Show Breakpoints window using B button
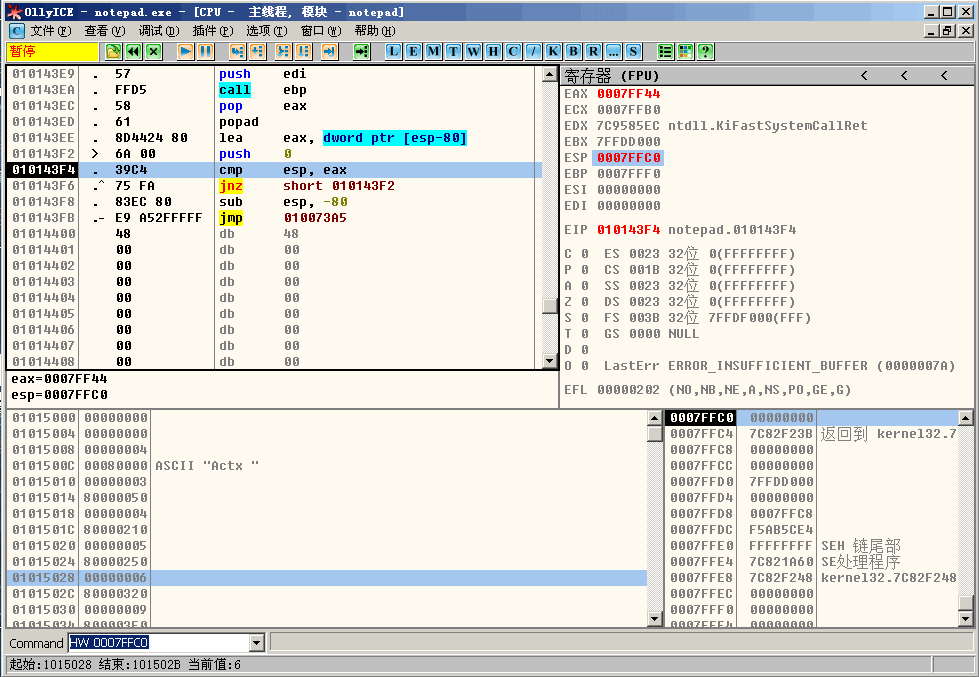 point(573,51)
